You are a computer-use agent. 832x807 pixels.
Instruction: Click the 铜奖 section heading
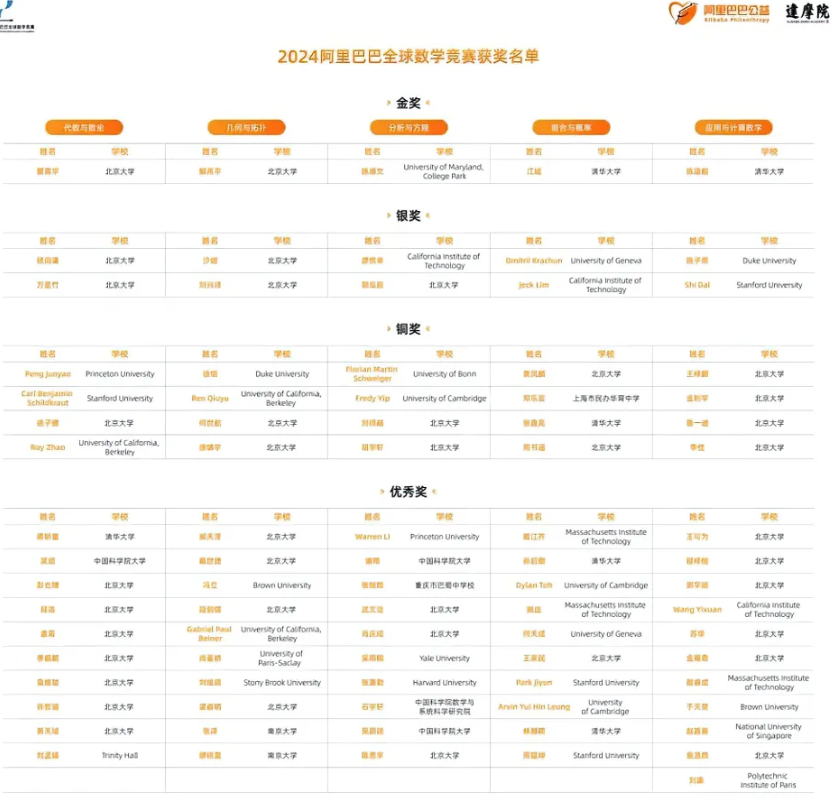(408, 329)
